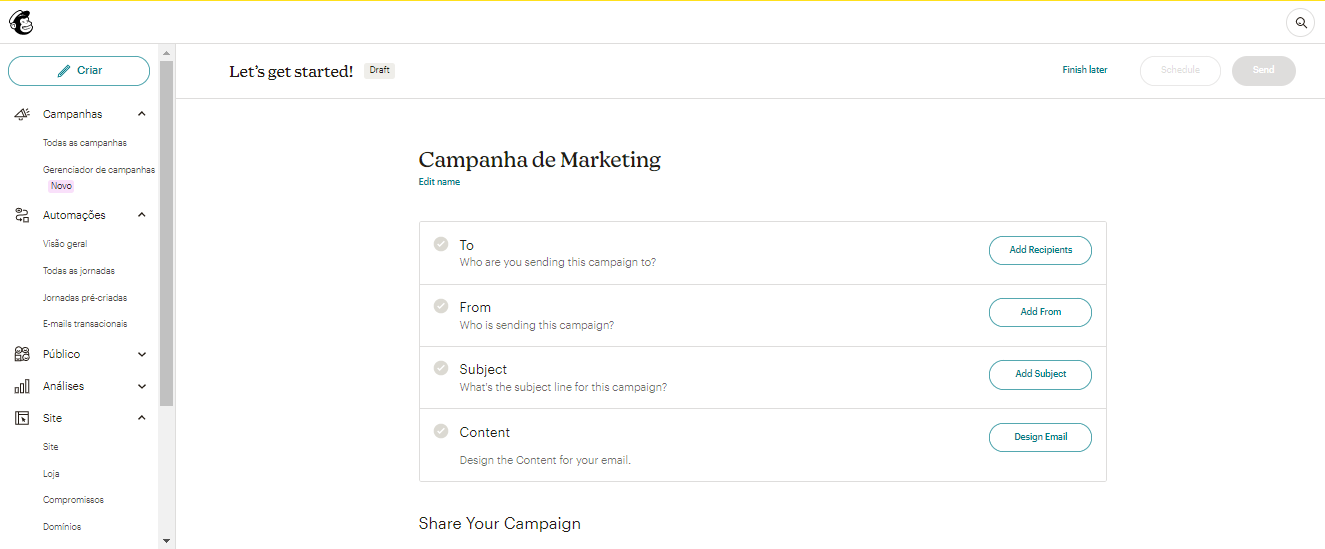Image resolution: width=1325 pixels, height=549 pixels.
Task: Click the Análises bar chart icon
Action: [22, 386]
